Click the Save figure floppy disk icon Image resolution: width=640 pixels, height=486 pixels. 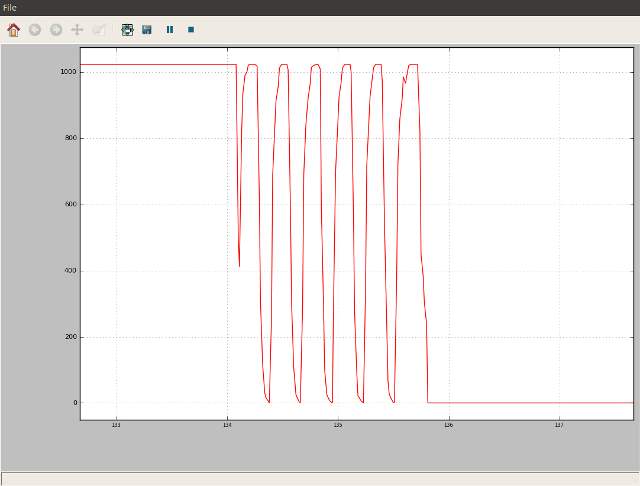(147, 30)
